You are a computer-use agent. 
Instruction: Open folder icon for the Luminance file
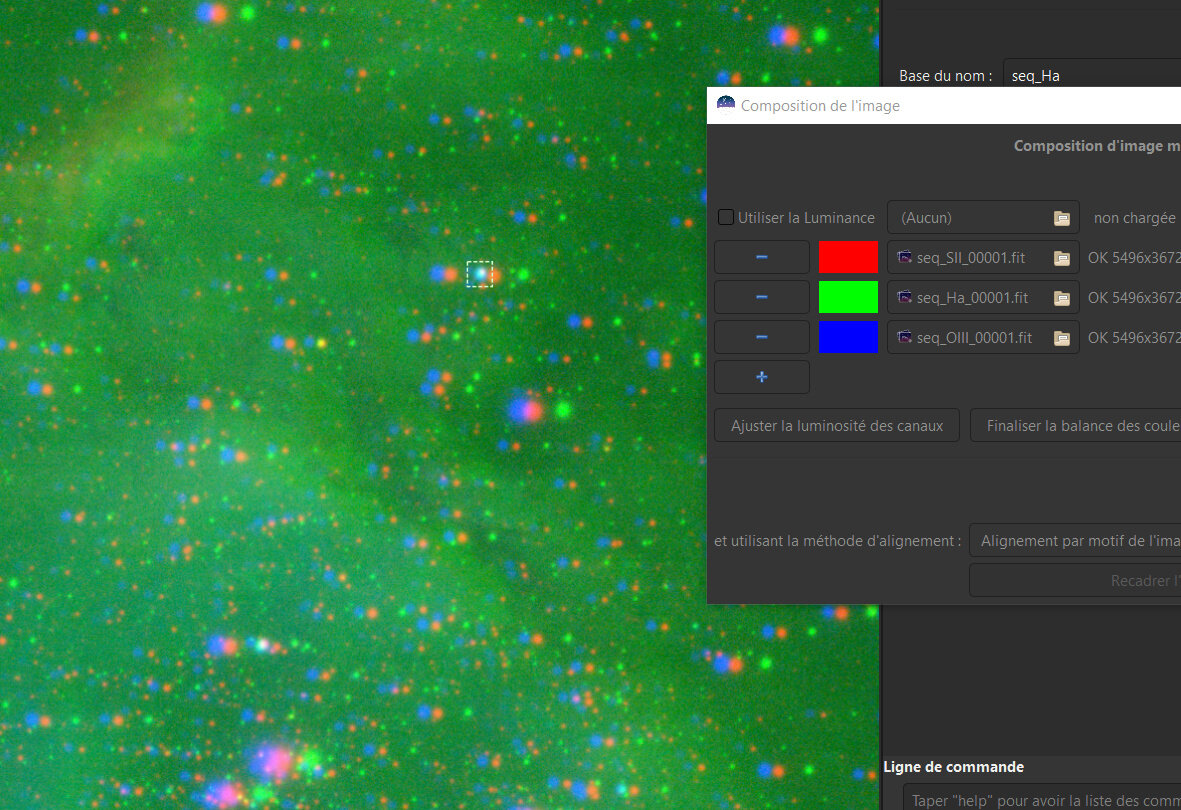[x=1061, y=218]
